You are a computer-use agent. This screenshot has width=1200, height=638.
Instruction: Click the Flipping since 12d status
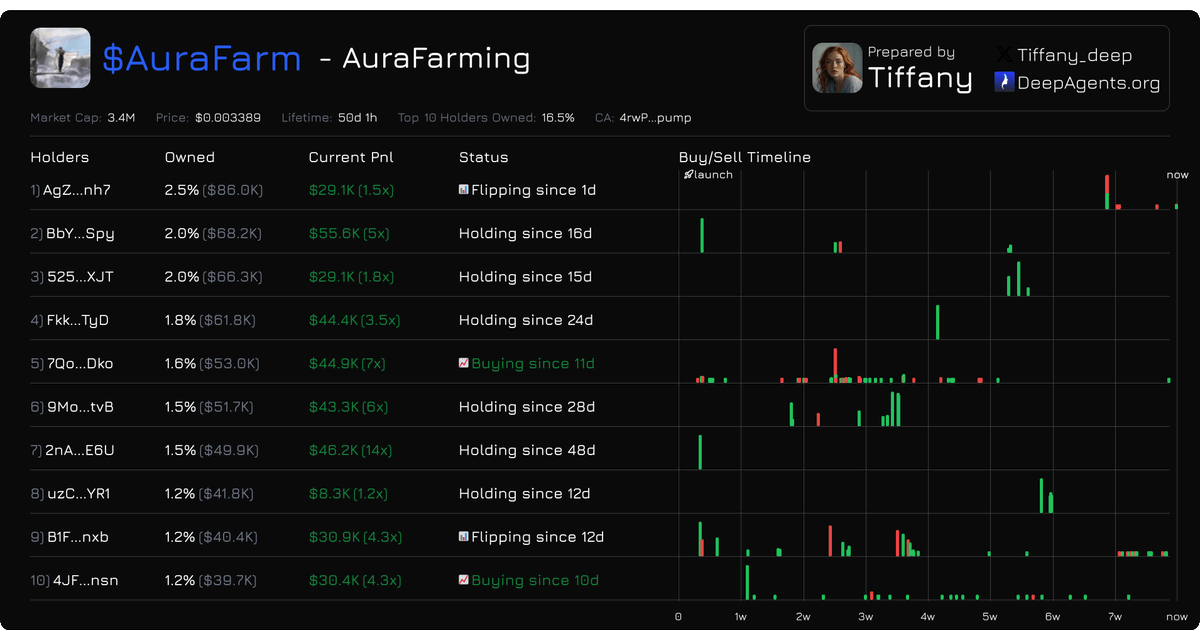tap(538, 537)
